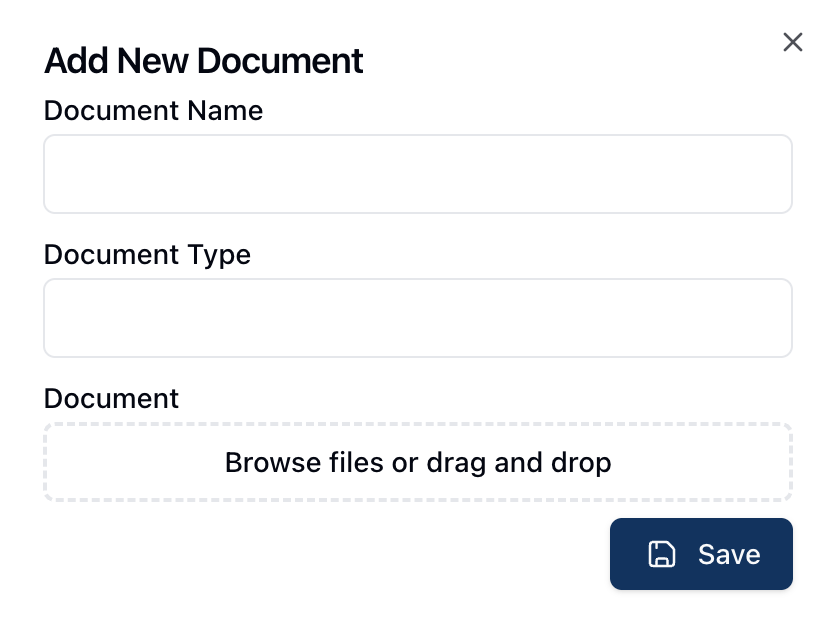Click the dashed-border file drop area

pyautogui.click(x=418, y=462)
